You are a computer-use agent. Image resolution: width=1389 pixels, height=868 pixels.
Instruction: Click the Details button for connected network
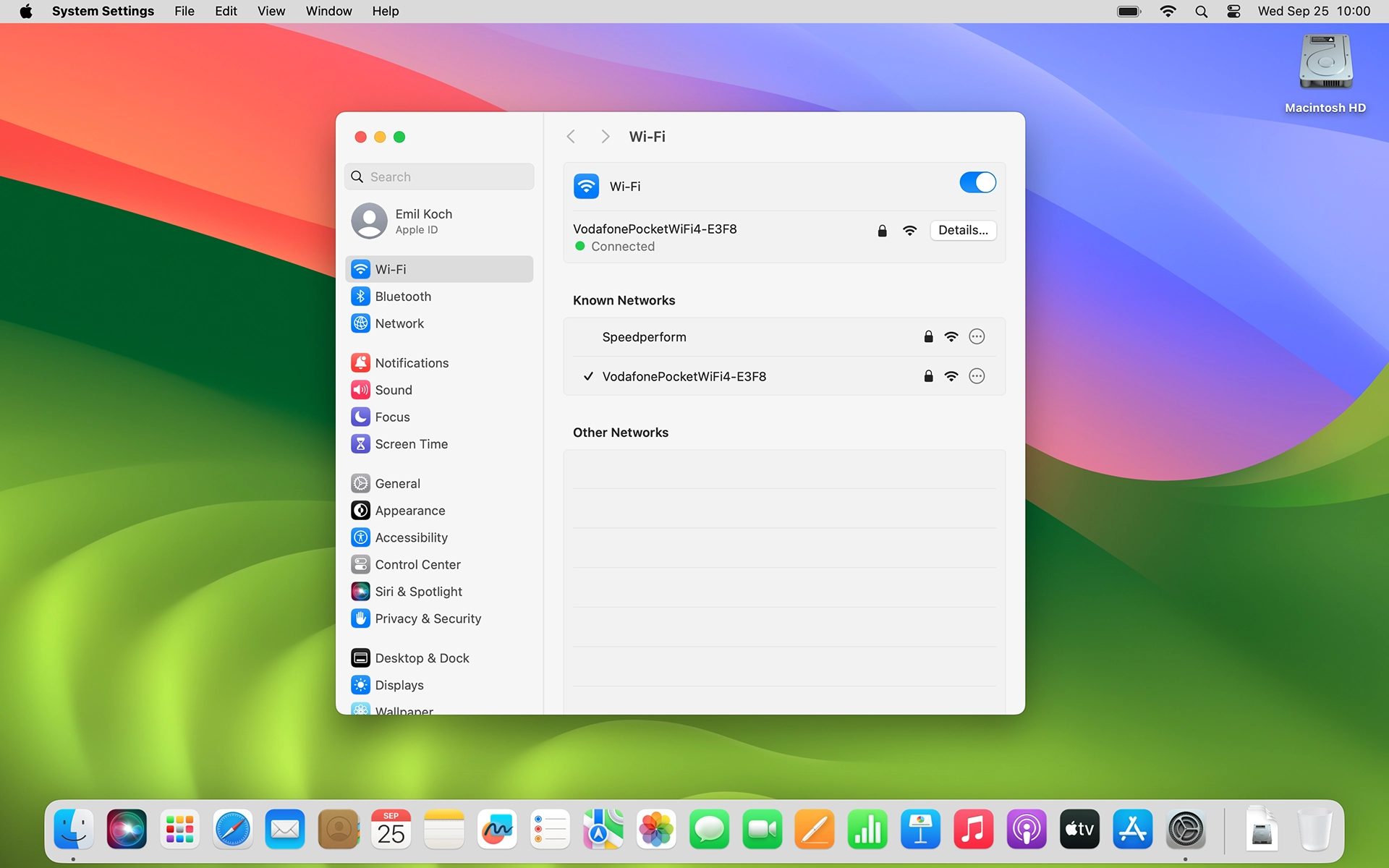pyautogui.click(x=963, y=230)
